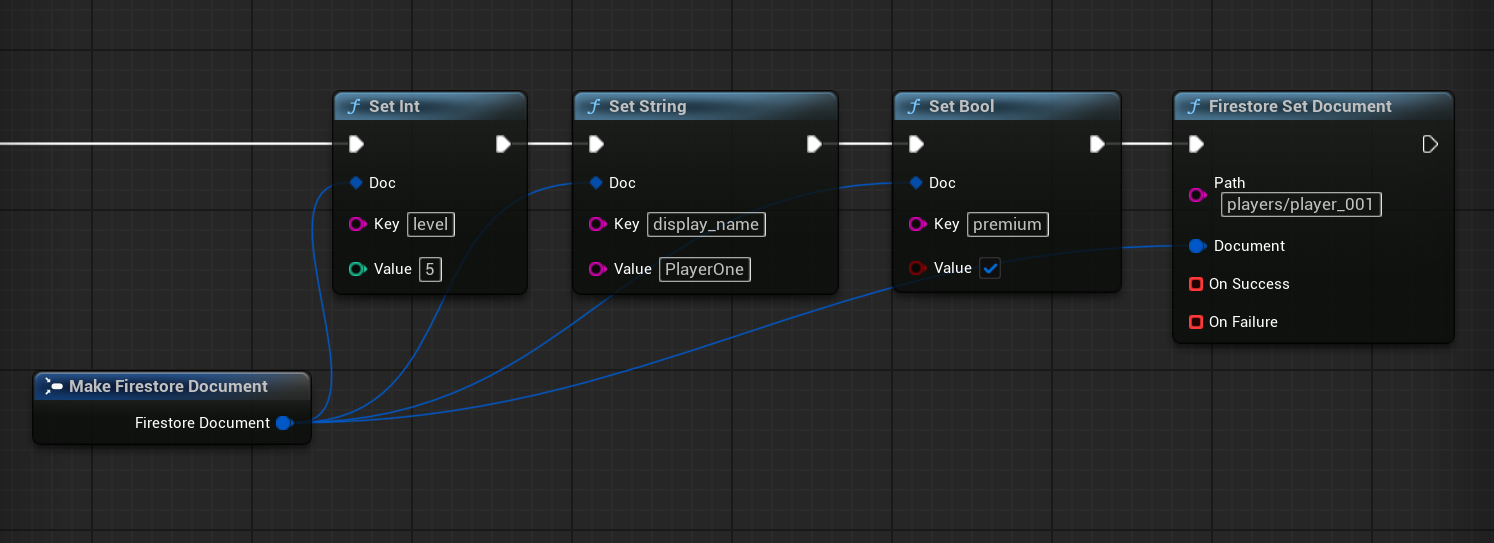
Task: Uncheck the Set Bool Value checkbox
Action: pyautogui.click(x=990, y=269)
